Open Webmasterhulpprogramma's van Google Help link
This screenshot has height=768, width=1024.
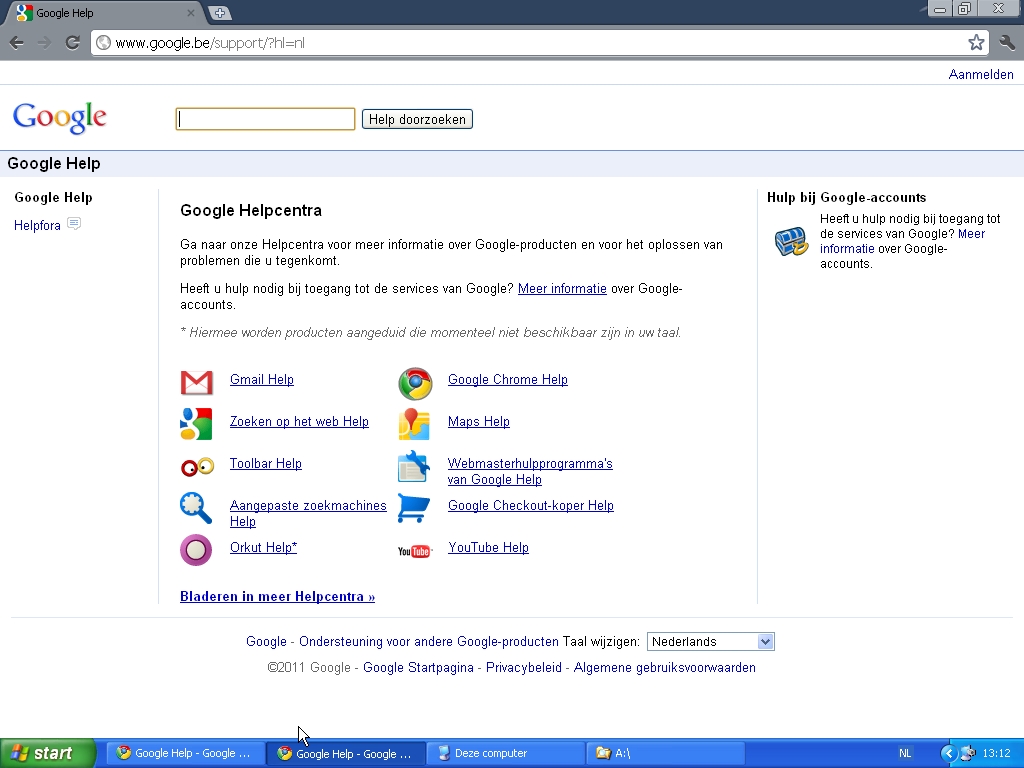tap(530, 472)
